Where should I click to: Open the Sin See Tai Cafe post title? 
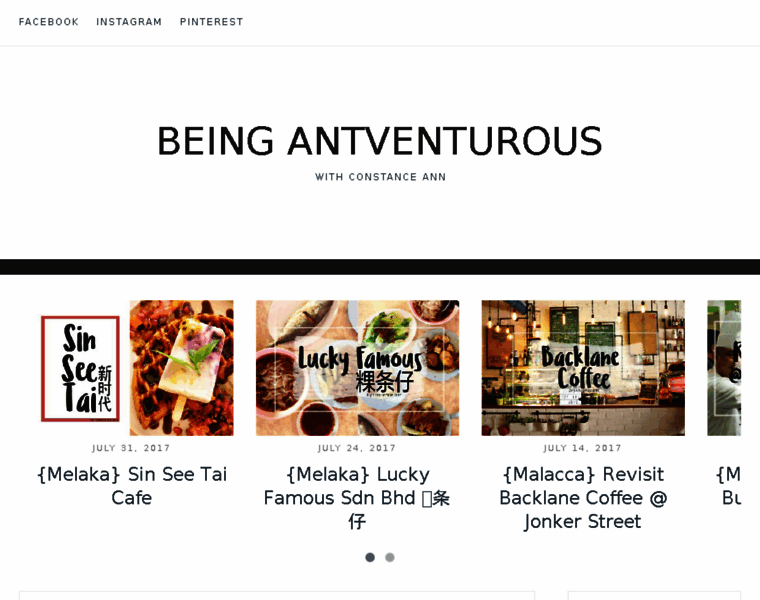[131, 485]
